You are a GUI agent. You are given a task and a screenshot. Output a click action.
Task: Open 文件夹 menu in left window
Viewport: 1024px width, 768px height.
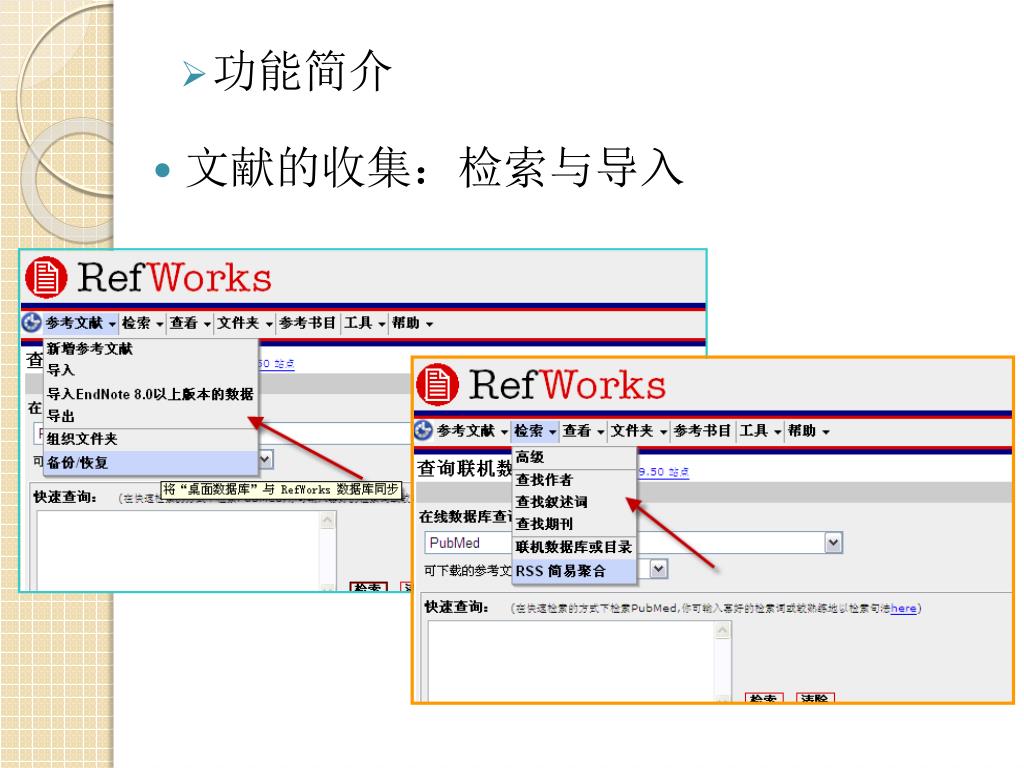point(244,323)
